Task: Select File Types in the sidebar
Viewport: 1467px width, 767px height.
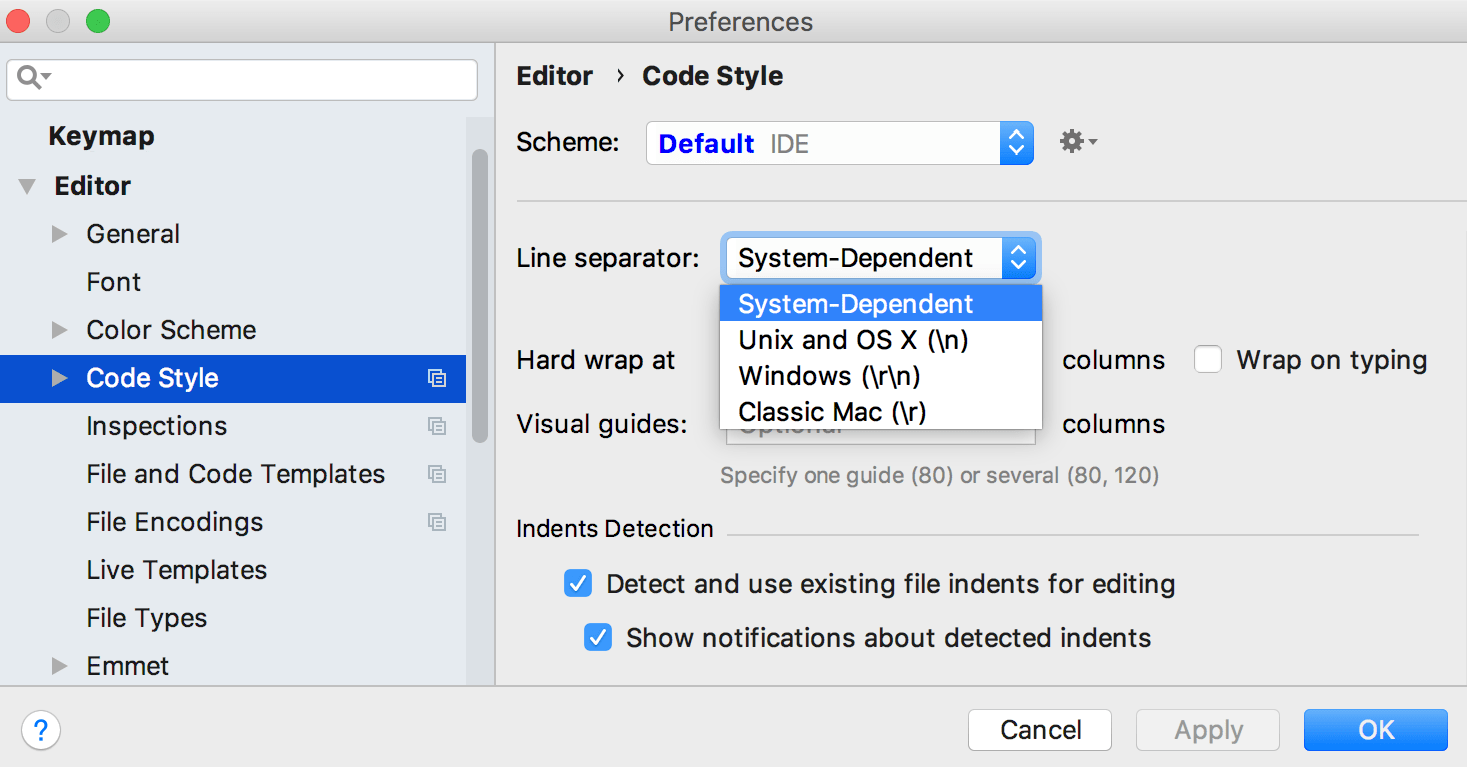Action: [x=146, y=618]
